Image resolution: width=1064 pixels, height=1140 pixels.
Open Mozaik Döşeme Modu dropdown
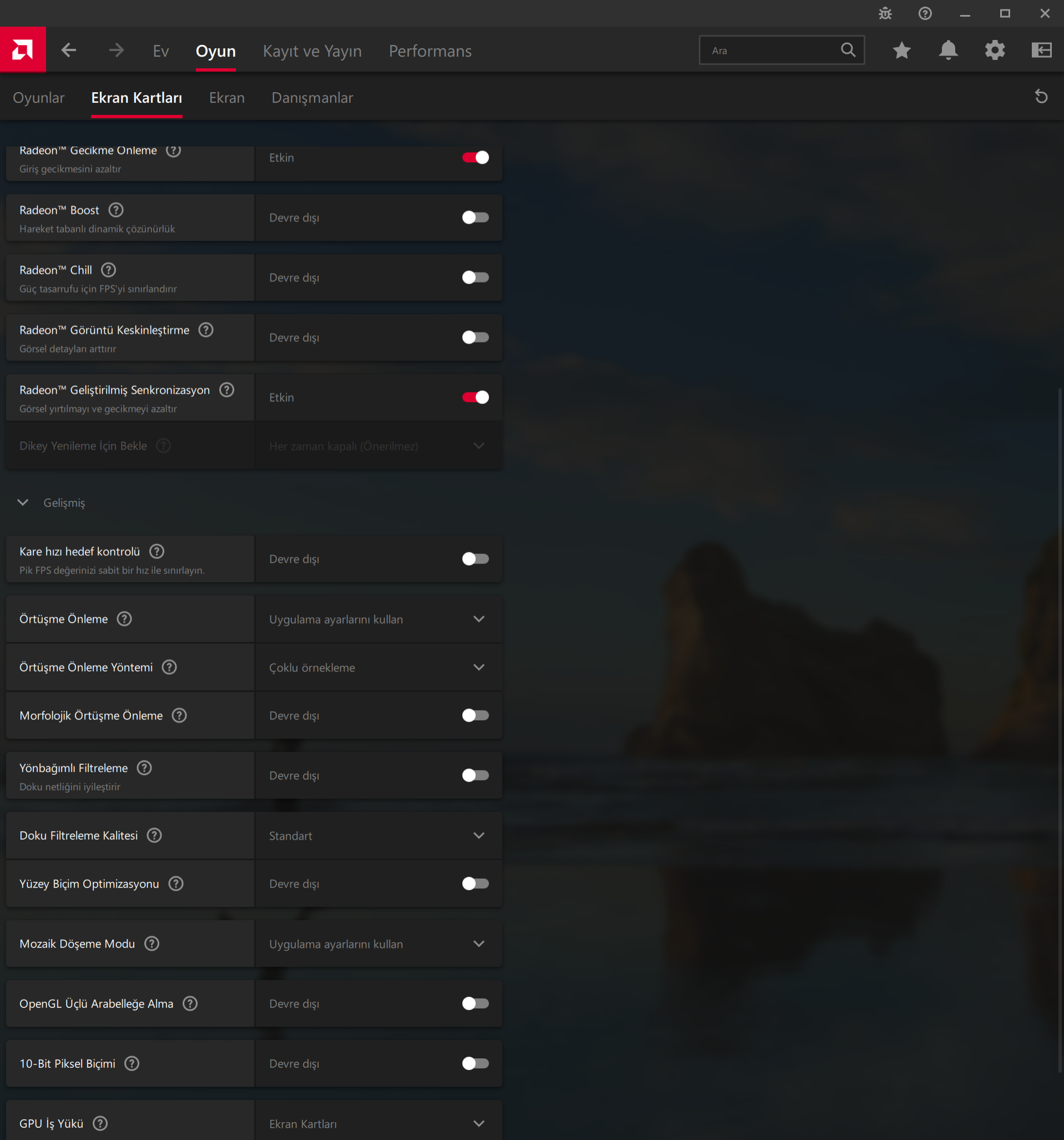pyautogui.click(x=379, y=944)
